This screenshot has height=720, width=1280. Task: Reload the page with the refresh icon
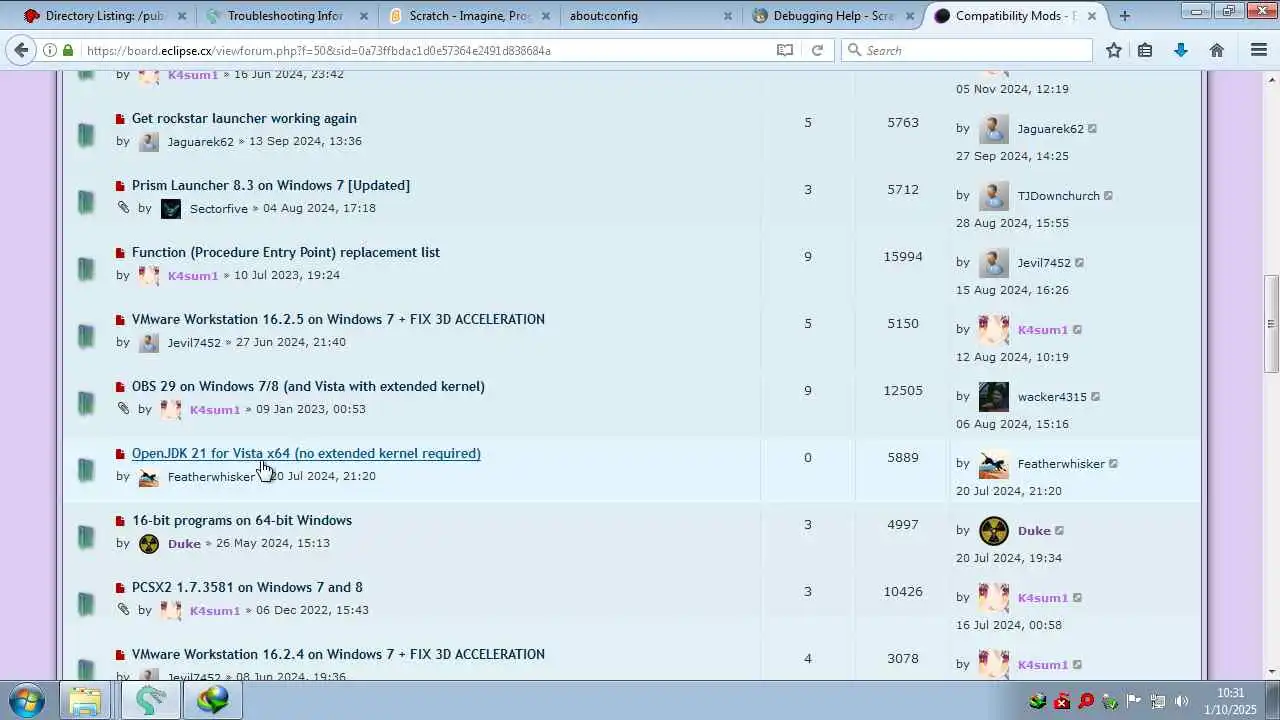pos(817,50)
